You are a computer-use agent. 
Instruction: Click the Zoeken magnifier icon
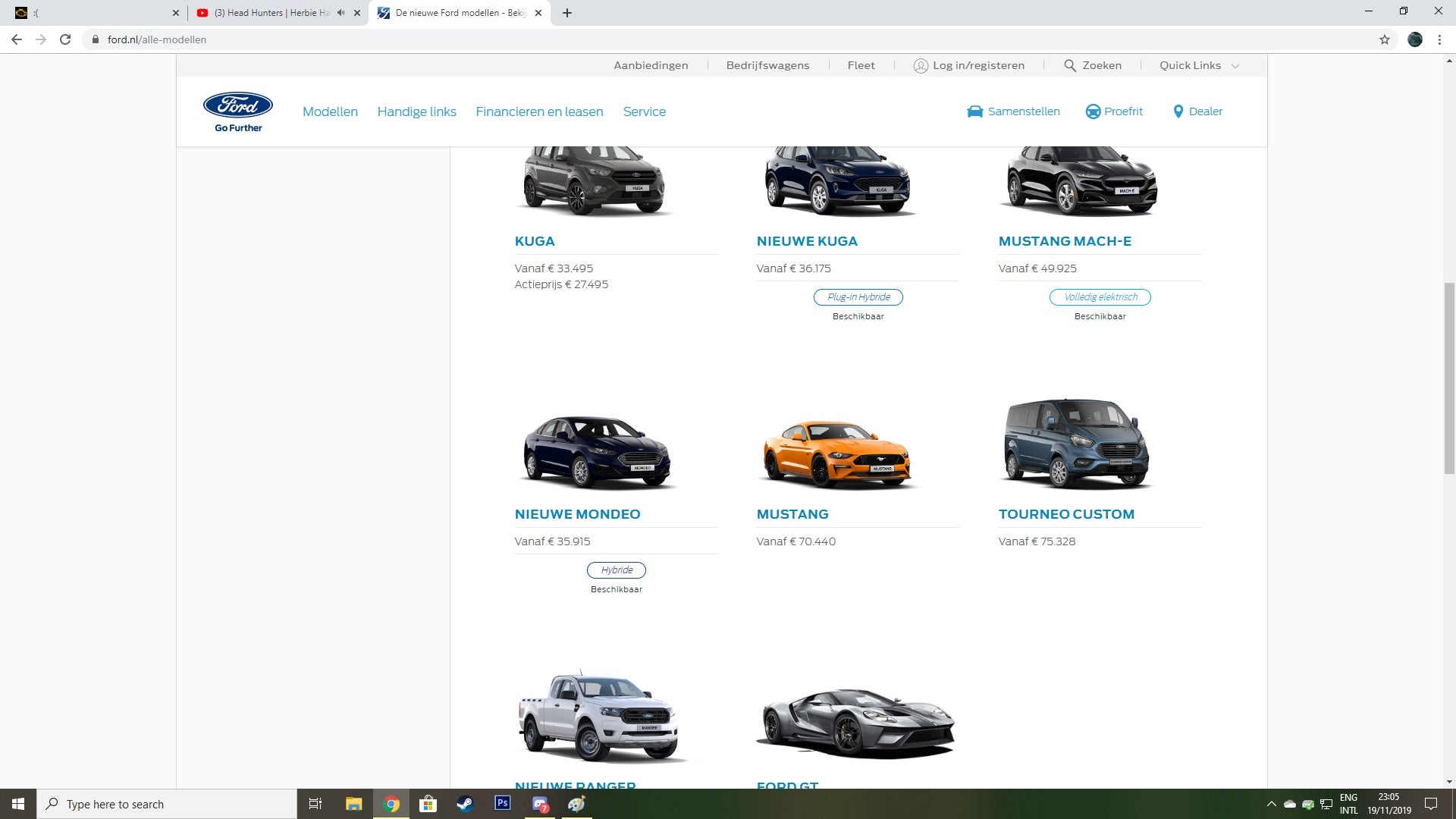[x=1070, y=65]
